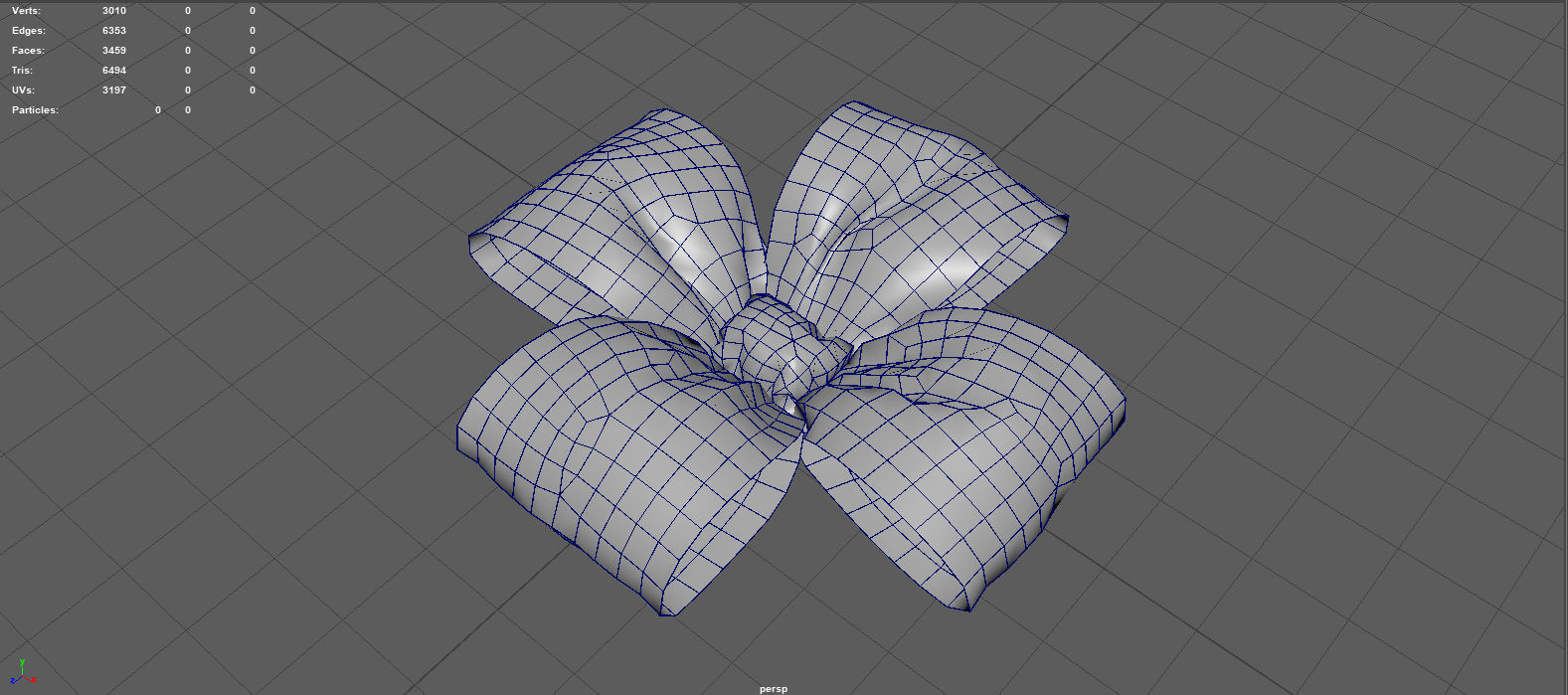Click the face count value 3459

click(x=114, y=51)
